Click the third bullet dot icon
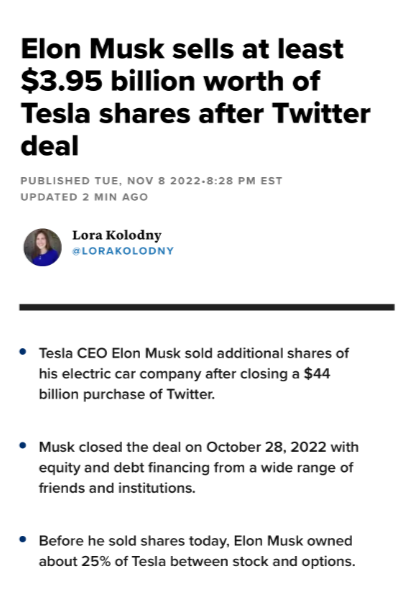The height and width of the screenshot is (589, 409). click(23, 539)
